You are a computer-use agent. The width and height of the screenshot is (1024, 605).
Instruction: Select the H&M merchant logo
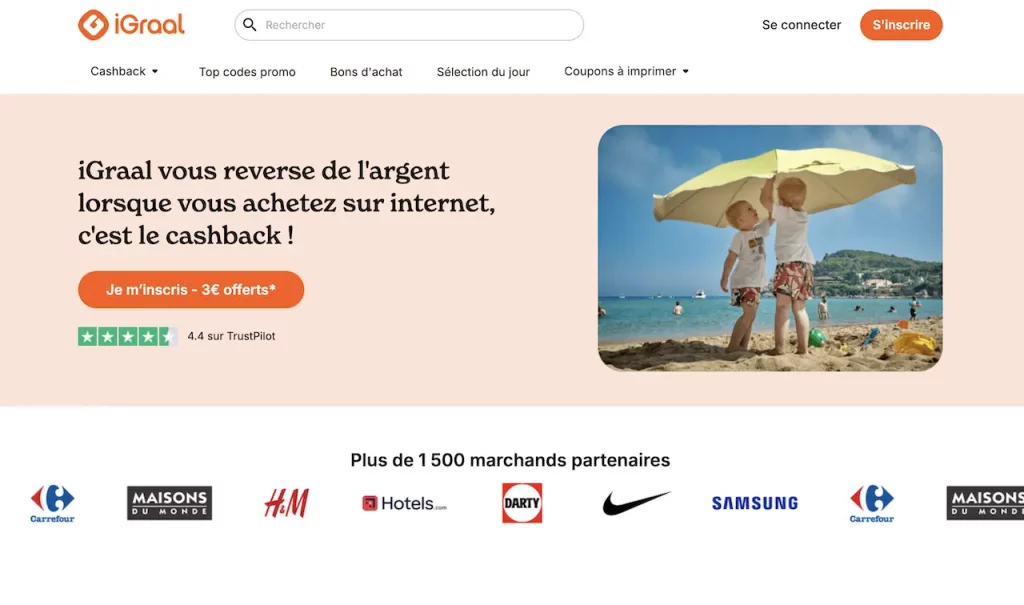click(287, 503)
